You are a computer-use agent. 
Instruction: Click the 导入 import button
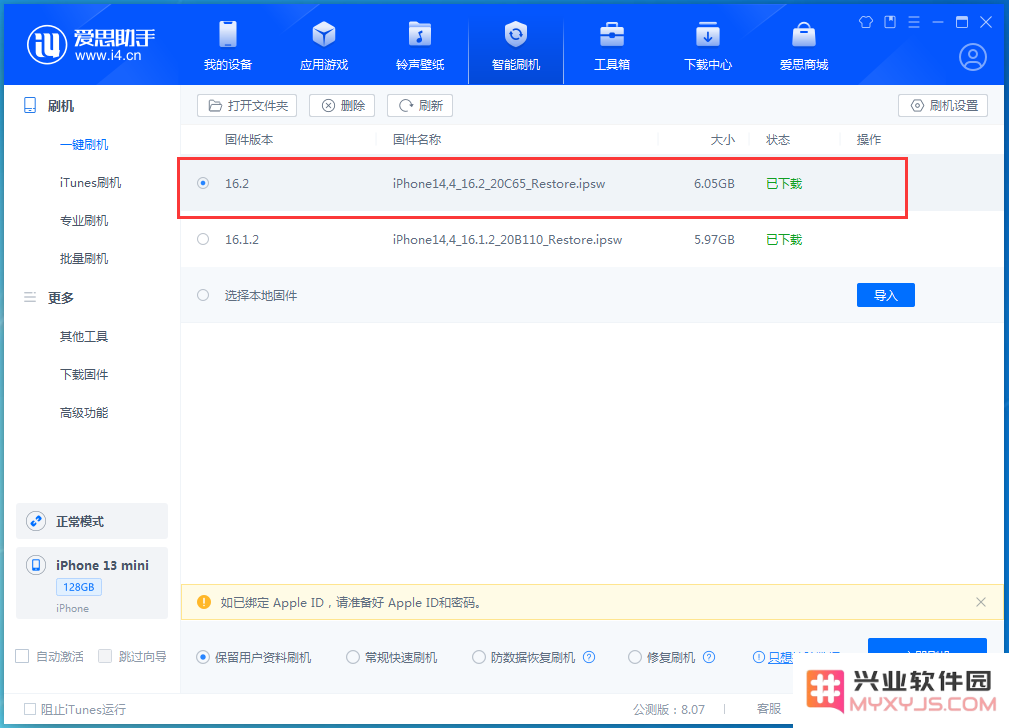tap(885, 295)
